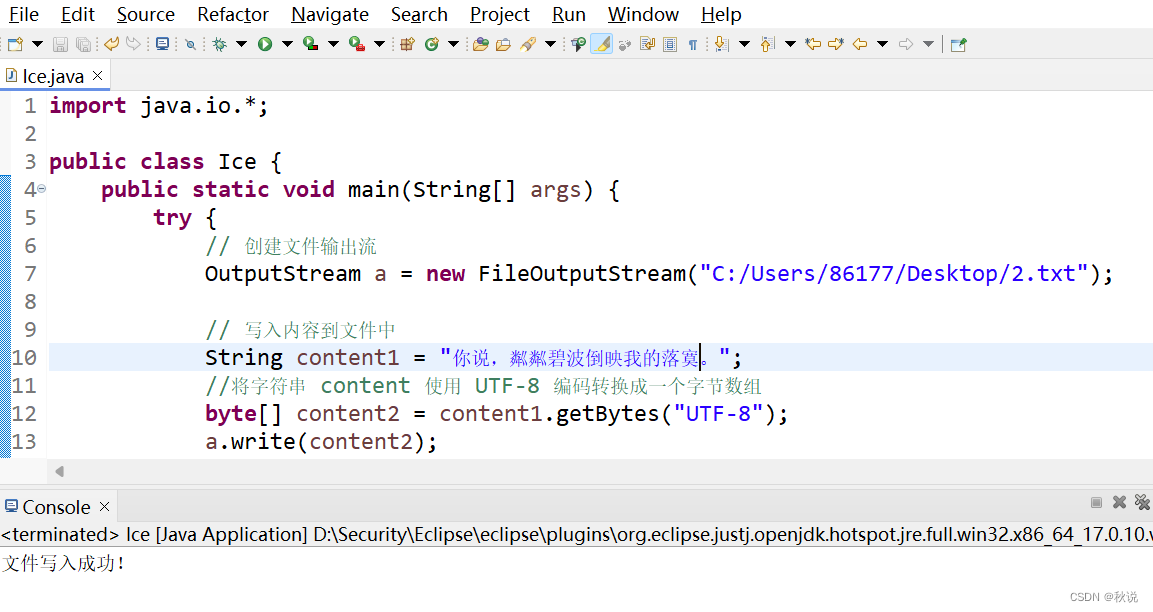Click the Save icon

pos(60,45)
